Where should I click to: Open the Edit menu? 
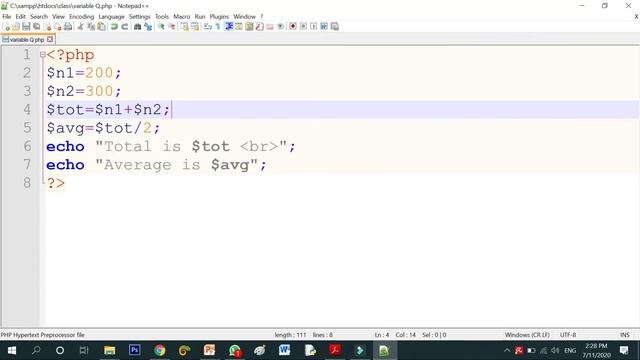pyautogui.click(x=20, y=17)
